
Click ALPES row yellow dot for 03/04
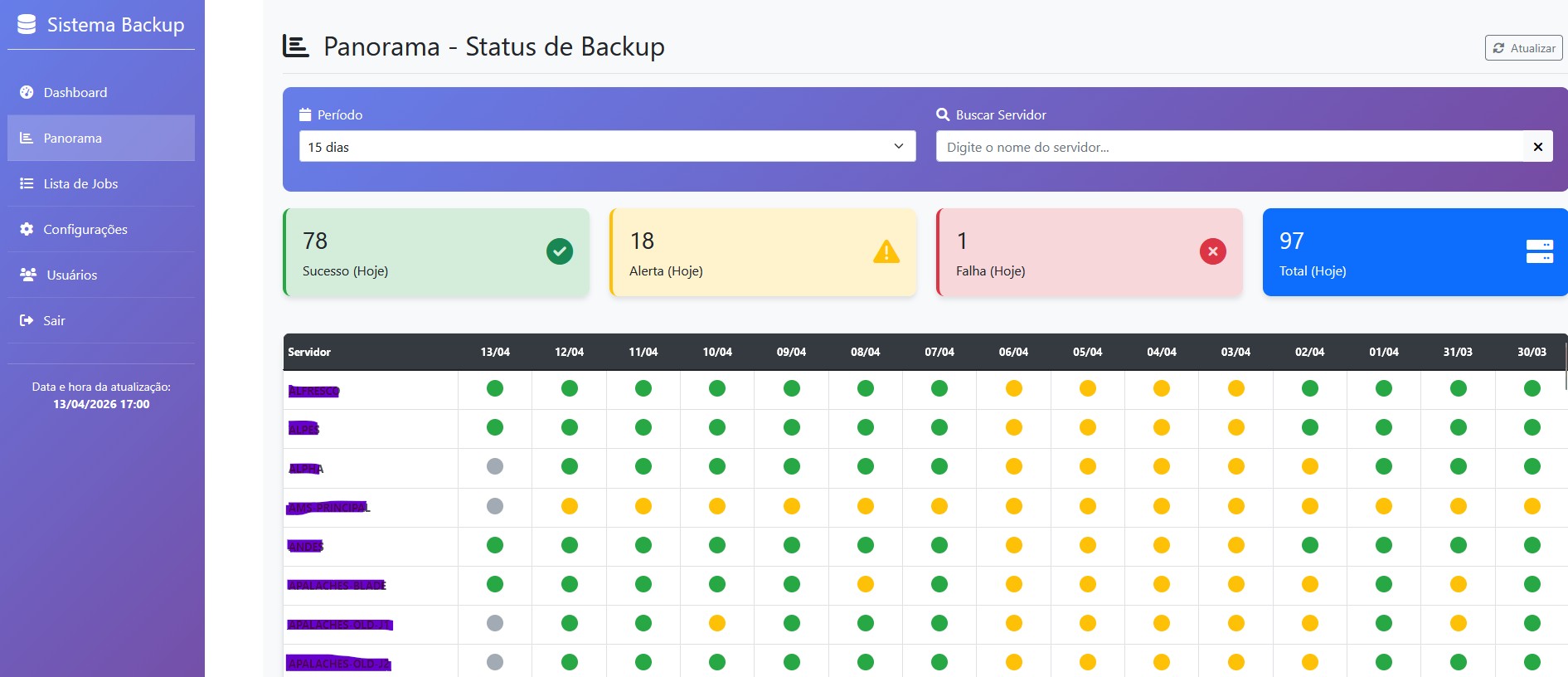(x=1236, y=427)
